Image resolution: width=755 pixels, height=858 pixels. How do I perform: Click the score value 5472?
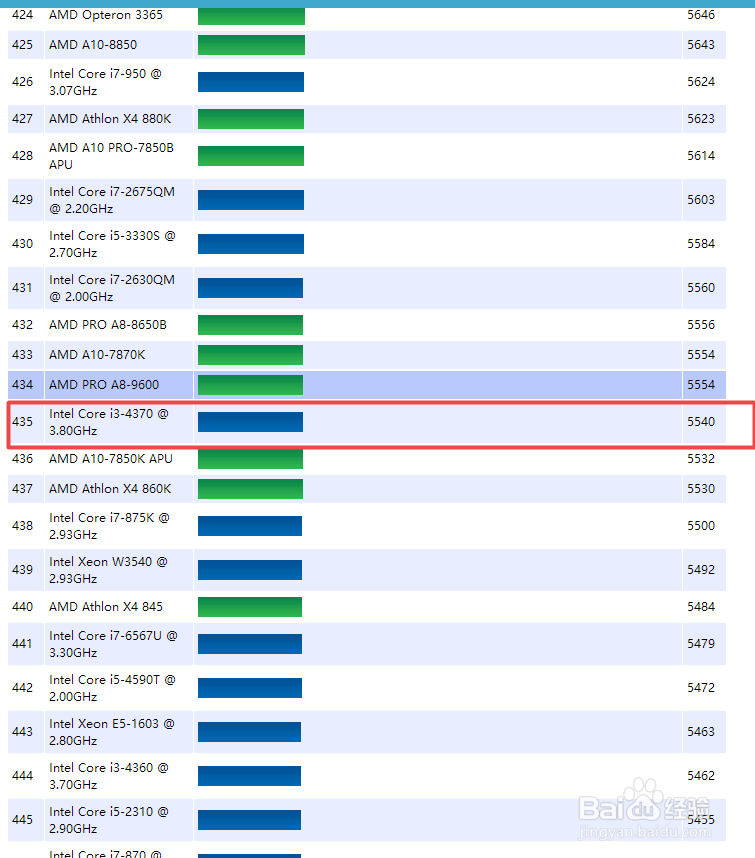[x=701, y=688]
